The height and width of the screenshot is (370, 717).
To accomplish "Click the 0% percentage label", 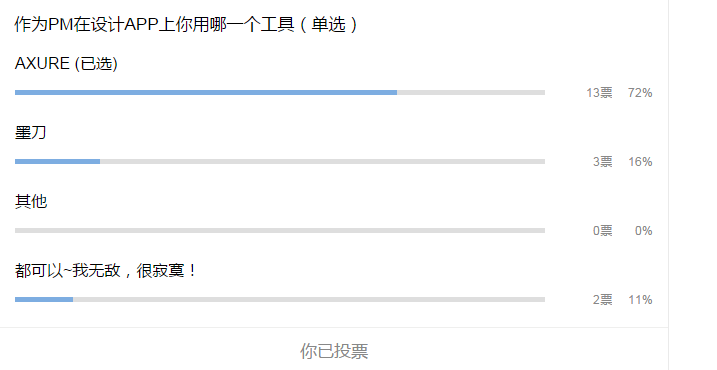I will 643,231.
